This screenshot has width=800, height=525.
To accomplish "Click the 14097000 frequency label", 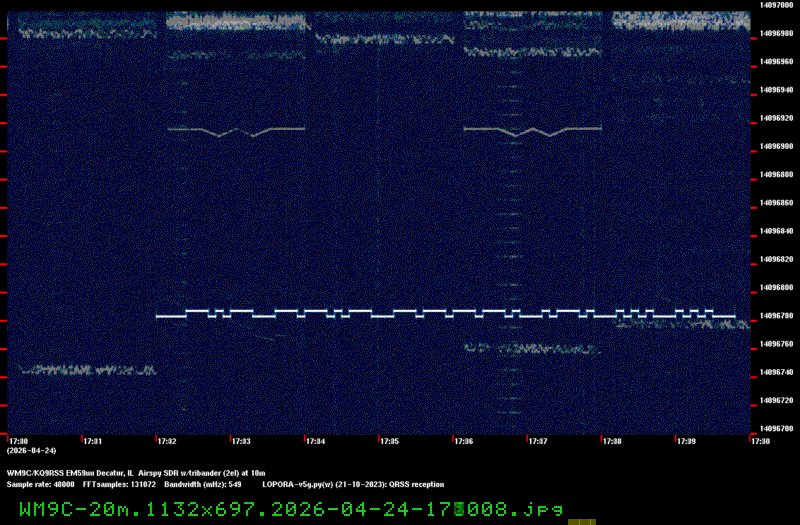I will pos(776,5).
